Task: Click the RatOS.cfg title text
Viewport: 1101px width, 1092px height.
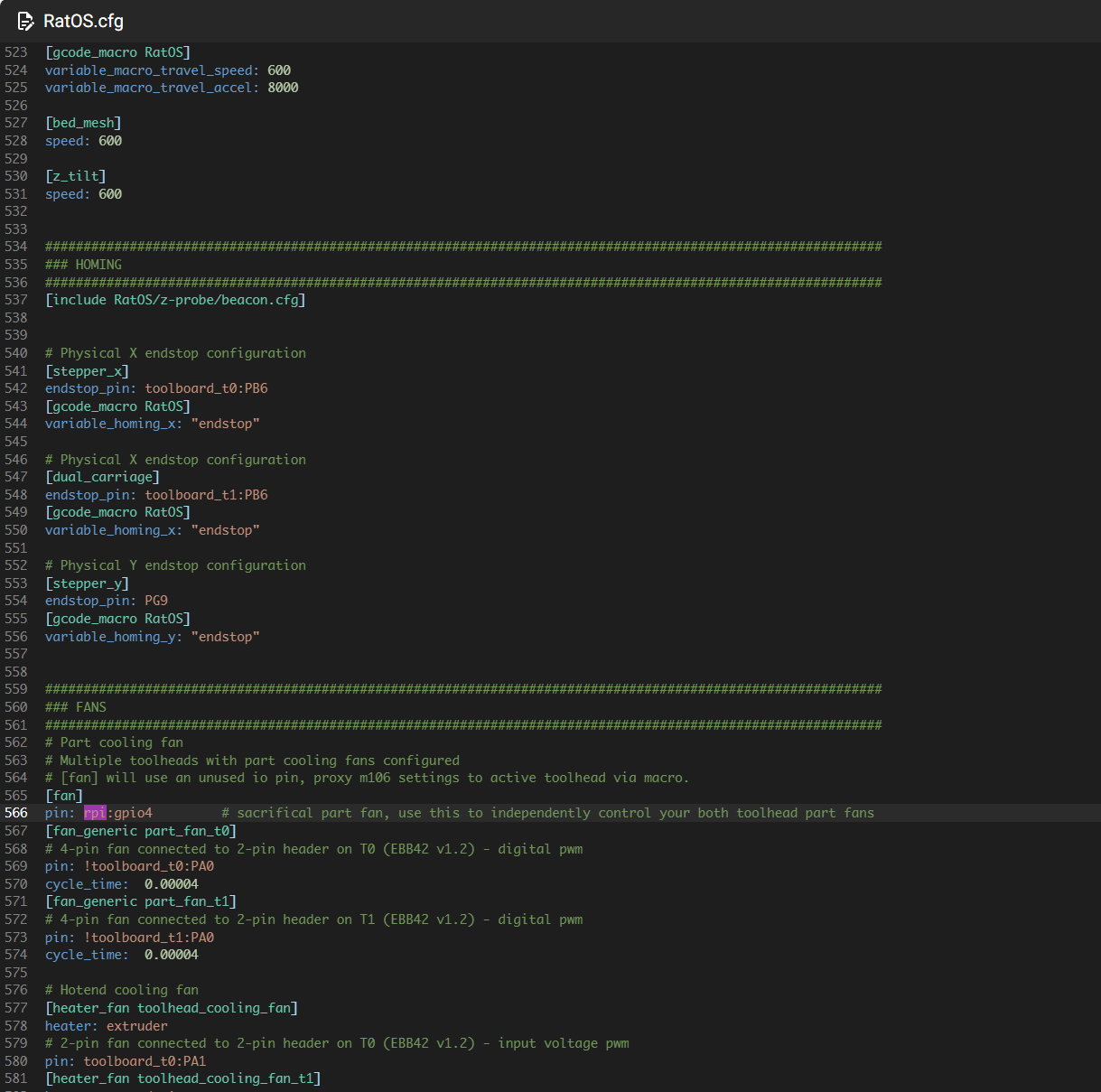Action: click(x=83, y=21)
